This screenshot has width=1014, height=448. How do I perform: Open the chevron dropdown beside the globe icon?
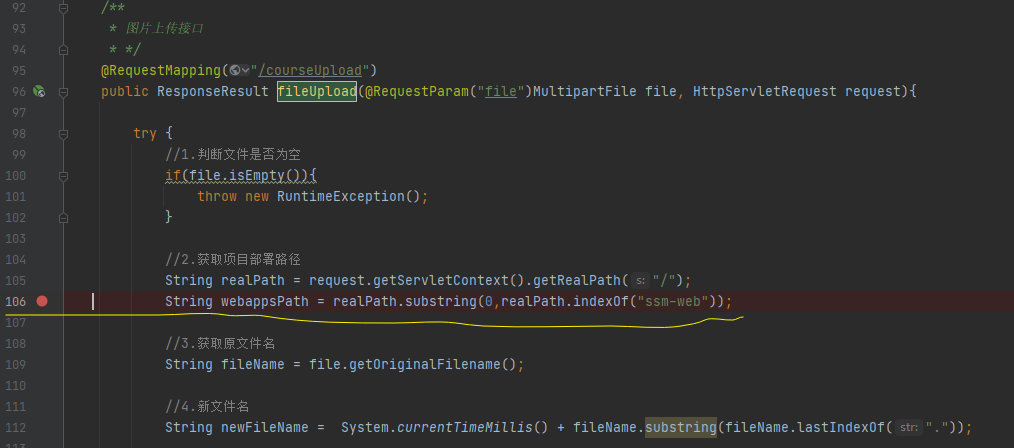[246, 70]
